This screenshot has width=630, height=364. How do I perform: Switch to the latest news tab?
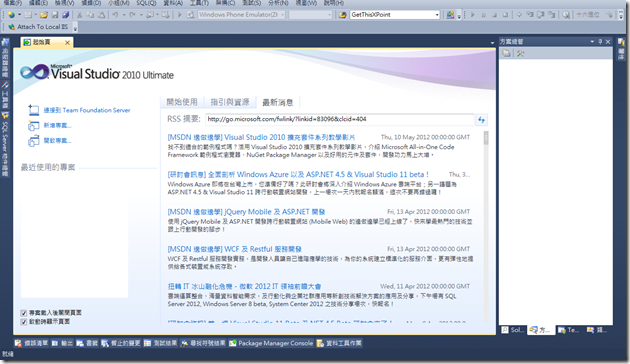(278, 102)
